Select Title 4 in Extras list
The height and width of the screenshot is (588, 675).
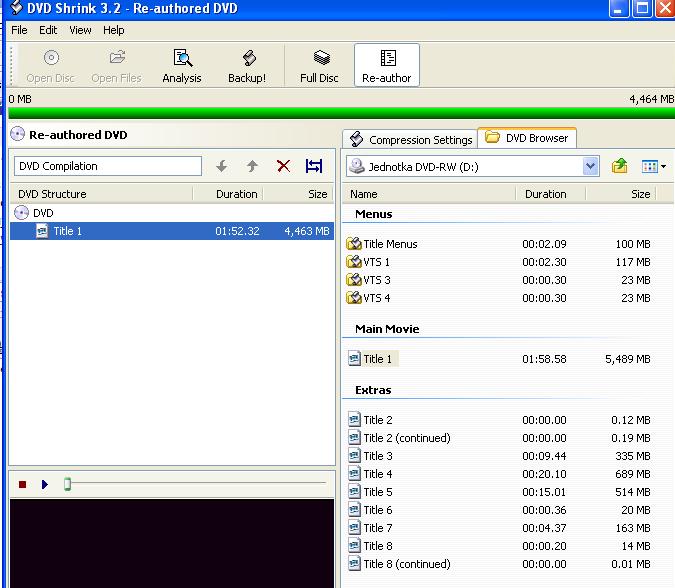point(377,474)
